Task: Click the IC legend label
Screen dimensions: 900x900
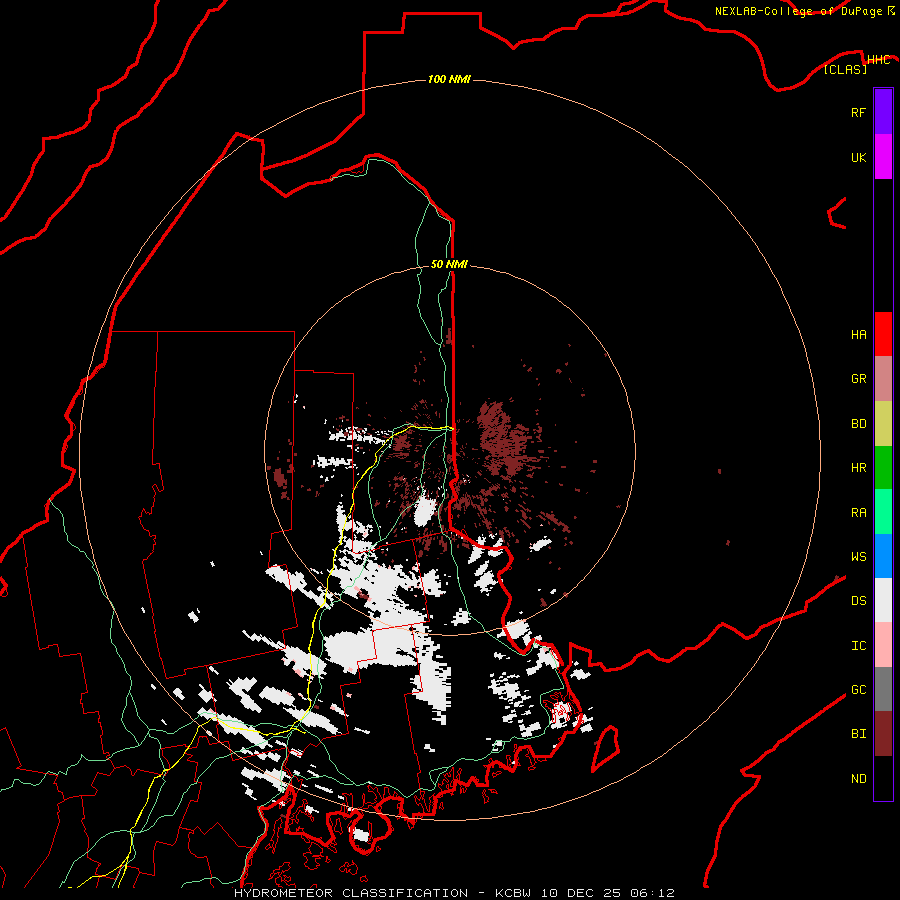Action: pos(858,646)
